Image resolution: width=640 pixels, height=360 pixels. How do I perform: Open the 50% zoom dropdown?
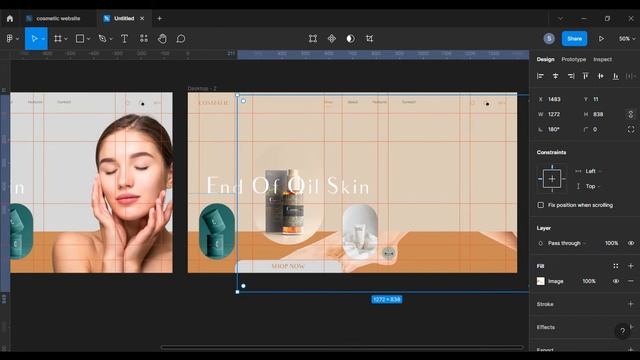pyautogui.click(x=627, y=39)
